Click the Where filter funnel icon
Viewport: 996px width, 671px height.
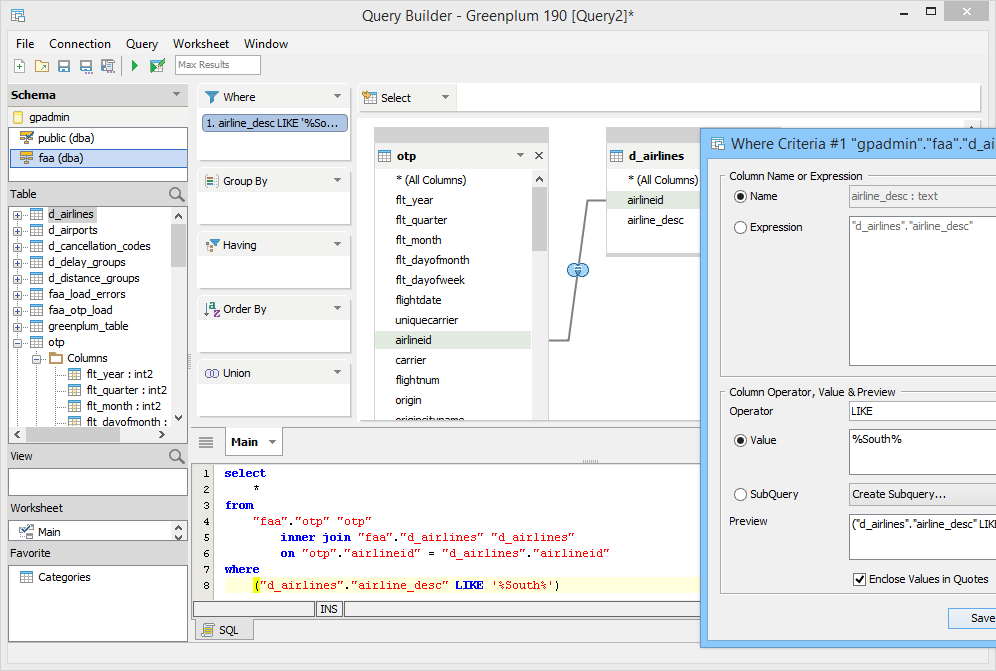point(212,97)
